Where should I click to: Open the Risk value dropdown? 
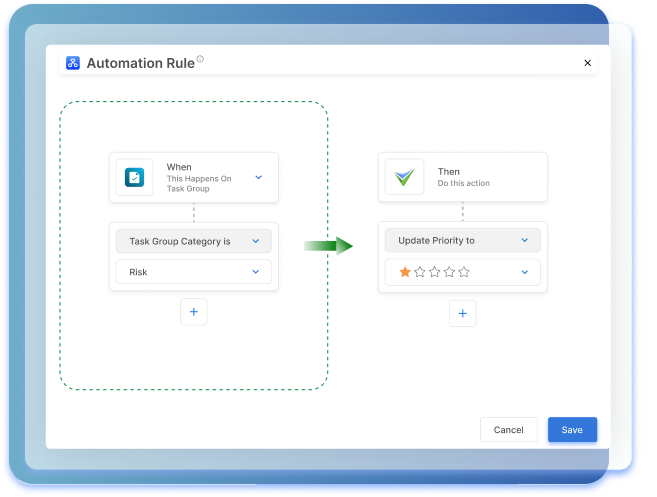193,272
